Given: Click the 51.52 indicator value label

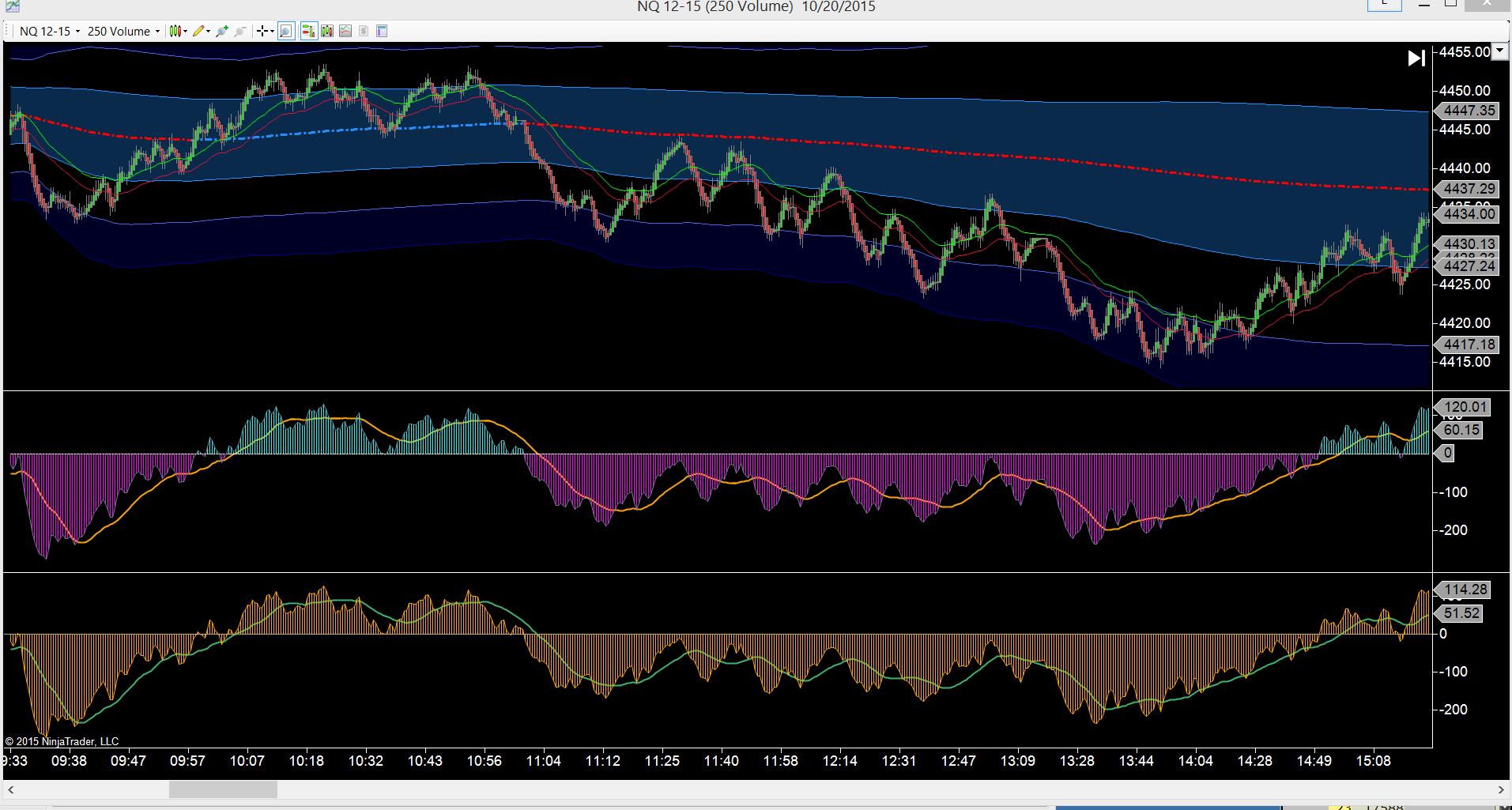Looking at the screenshot, I should pos(1460,613).
